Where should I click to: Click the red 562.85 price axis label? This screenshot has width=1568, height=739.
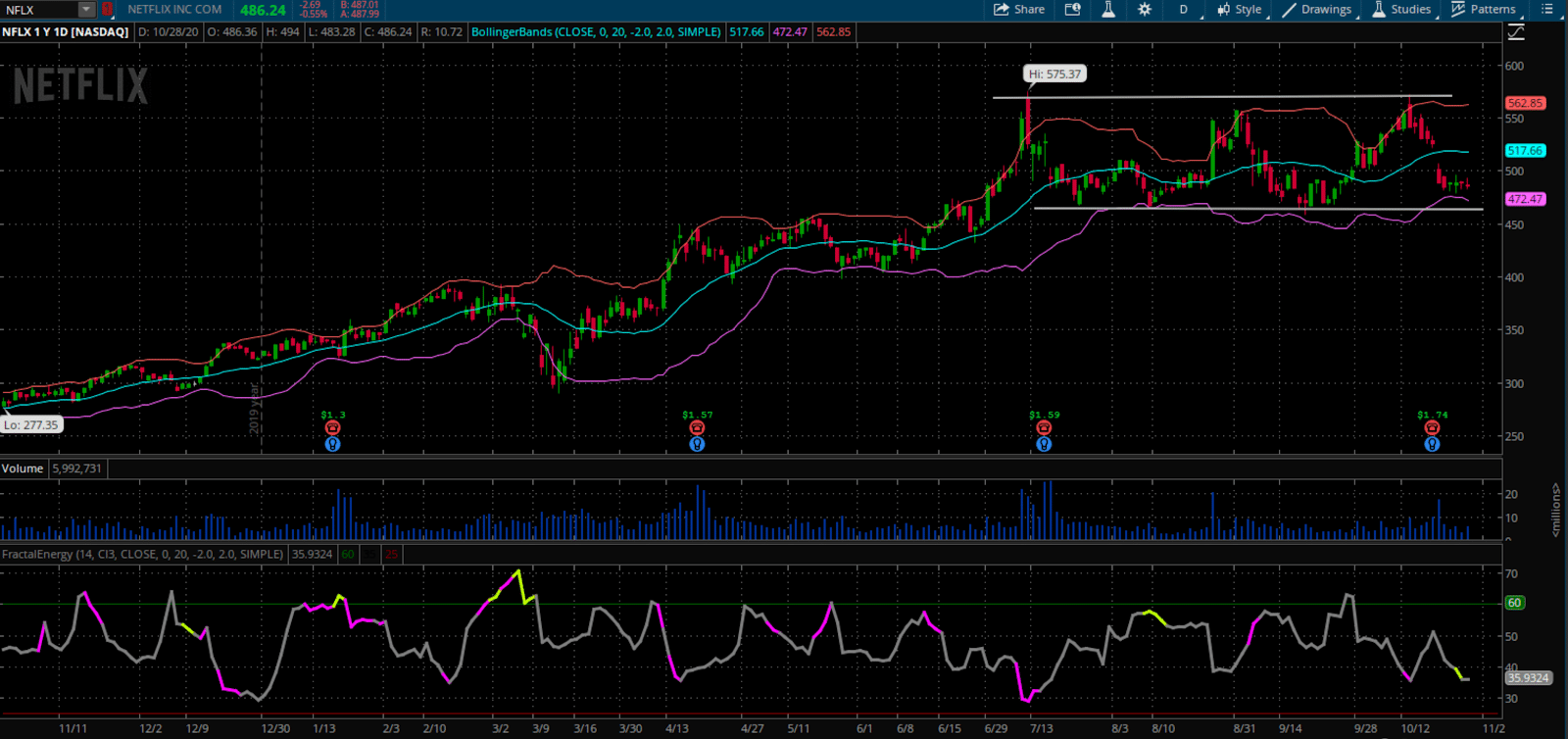[x=1525, y=103]
